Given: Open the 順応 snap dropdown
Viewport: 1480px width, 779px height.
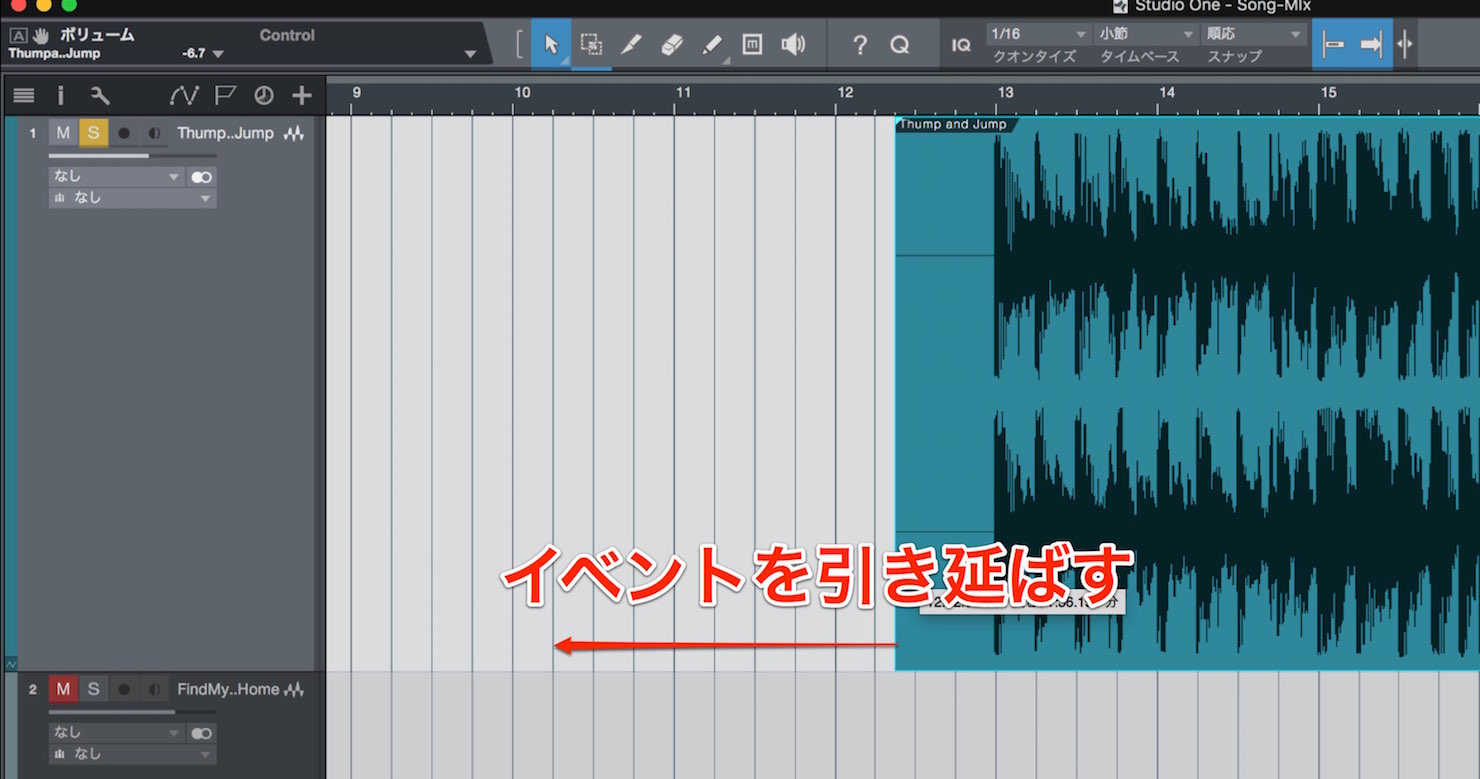Looking at the screenshot, I should tap(1254, 34).
